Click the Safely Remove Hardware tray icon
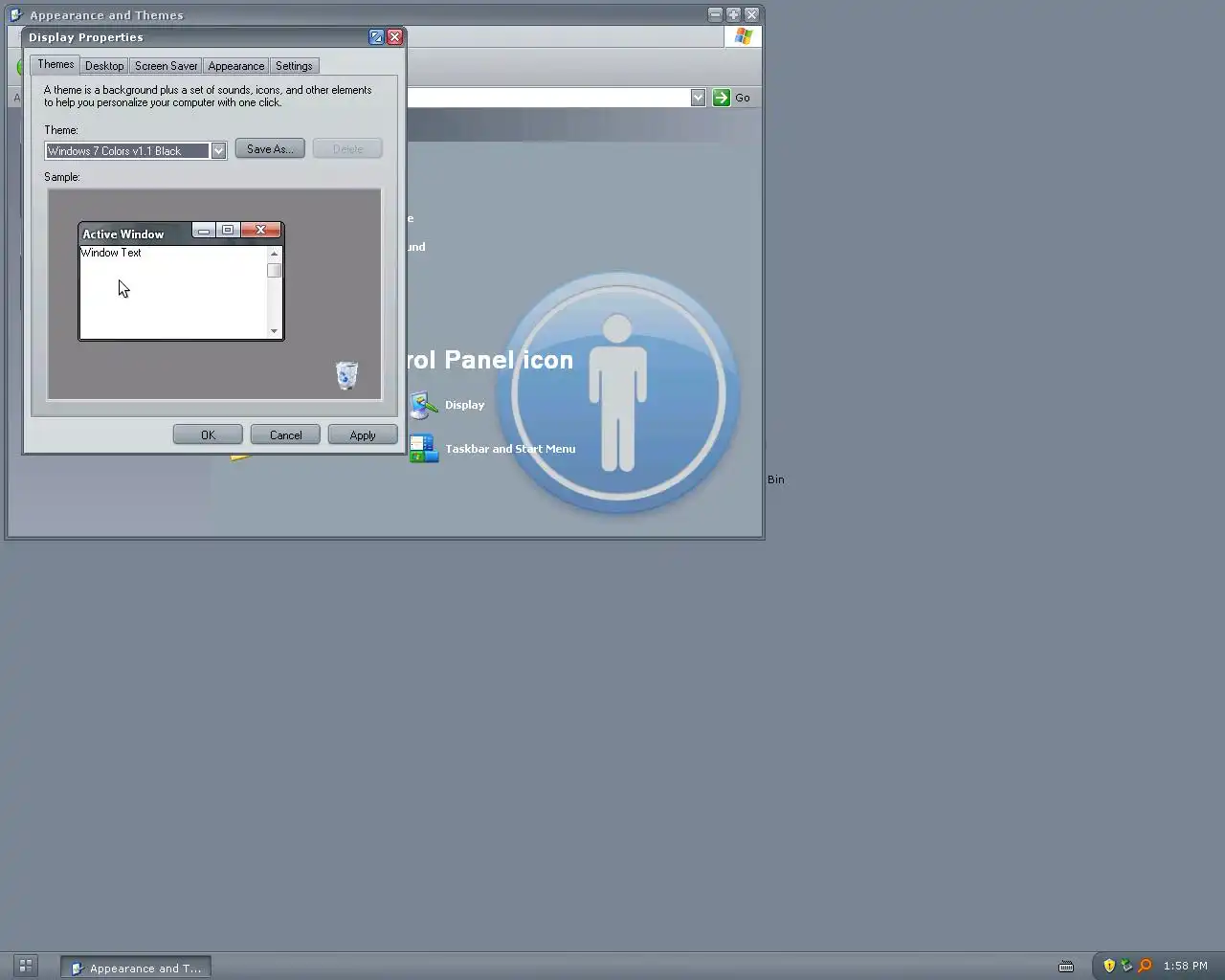 click(1126, 966)
